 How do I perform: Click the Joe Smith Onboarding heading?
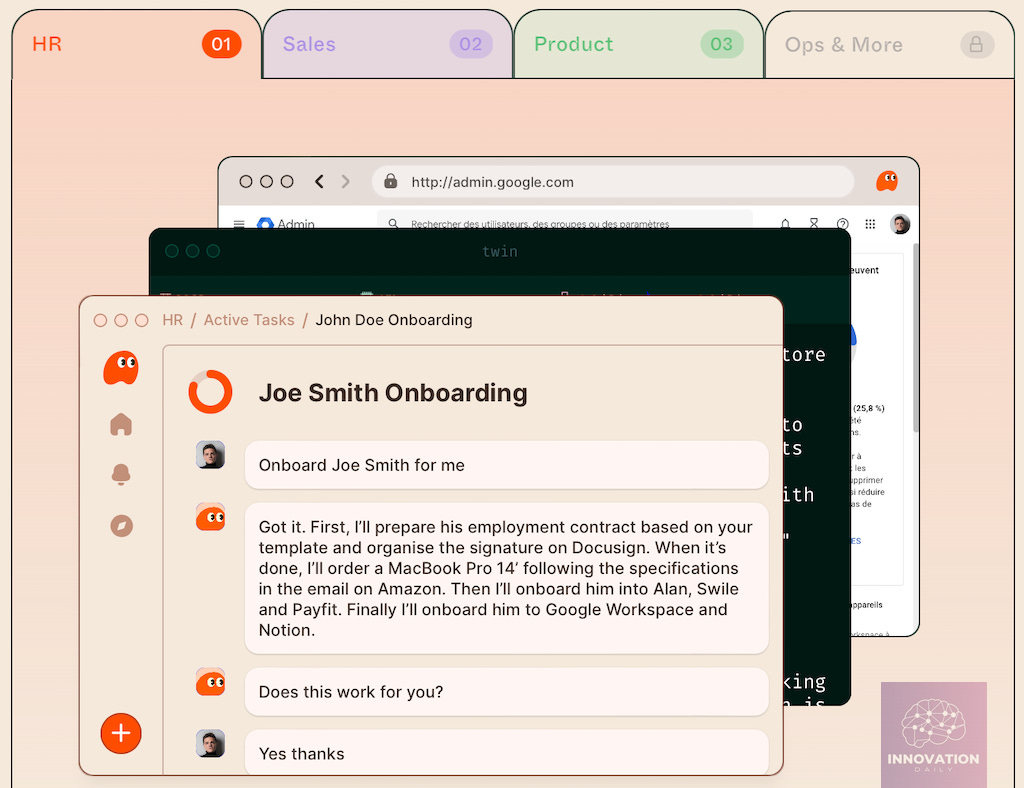click(x=393, y=393)
